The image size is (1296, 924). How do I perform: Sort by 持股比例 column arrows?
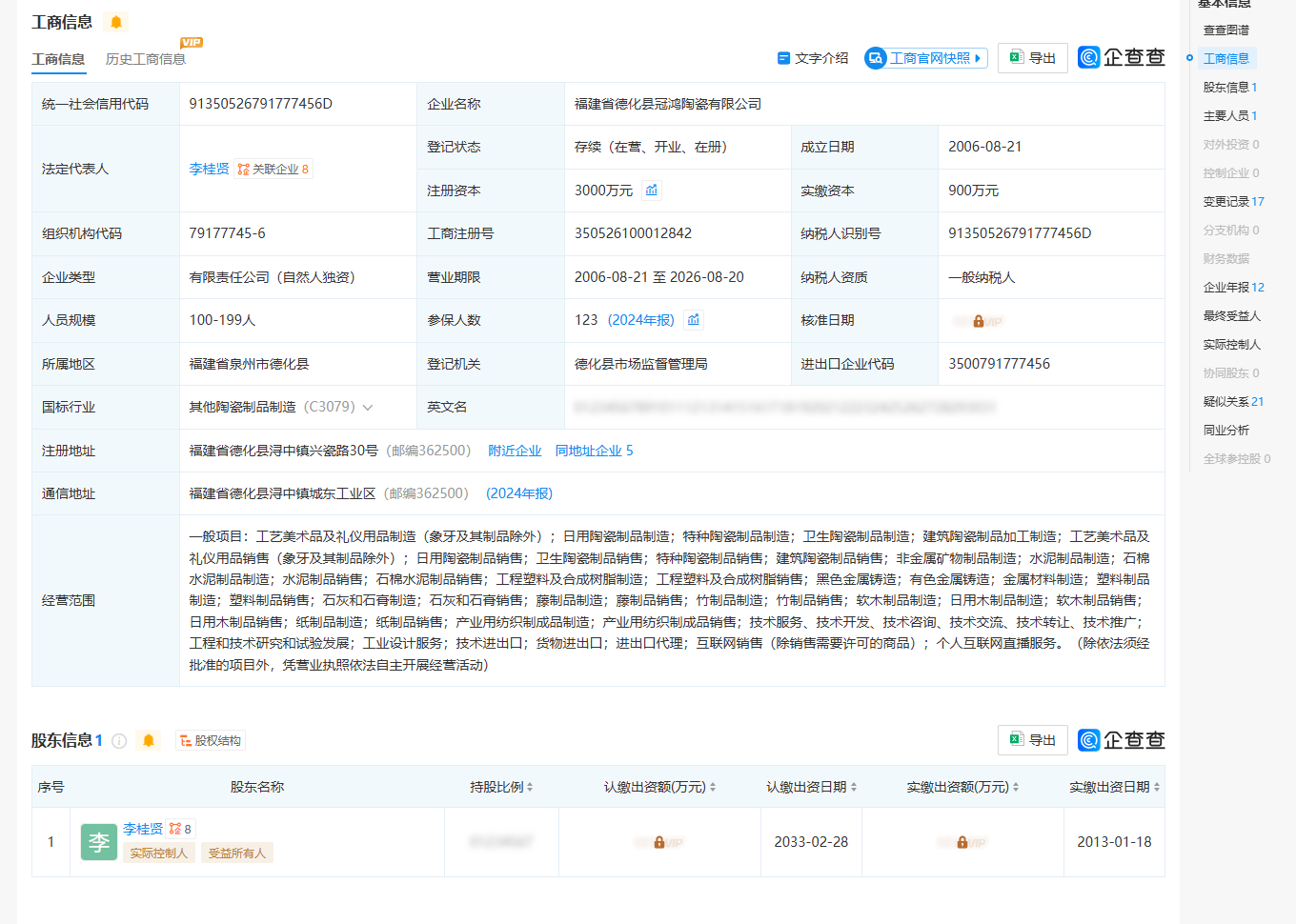[x=530, y=787]
